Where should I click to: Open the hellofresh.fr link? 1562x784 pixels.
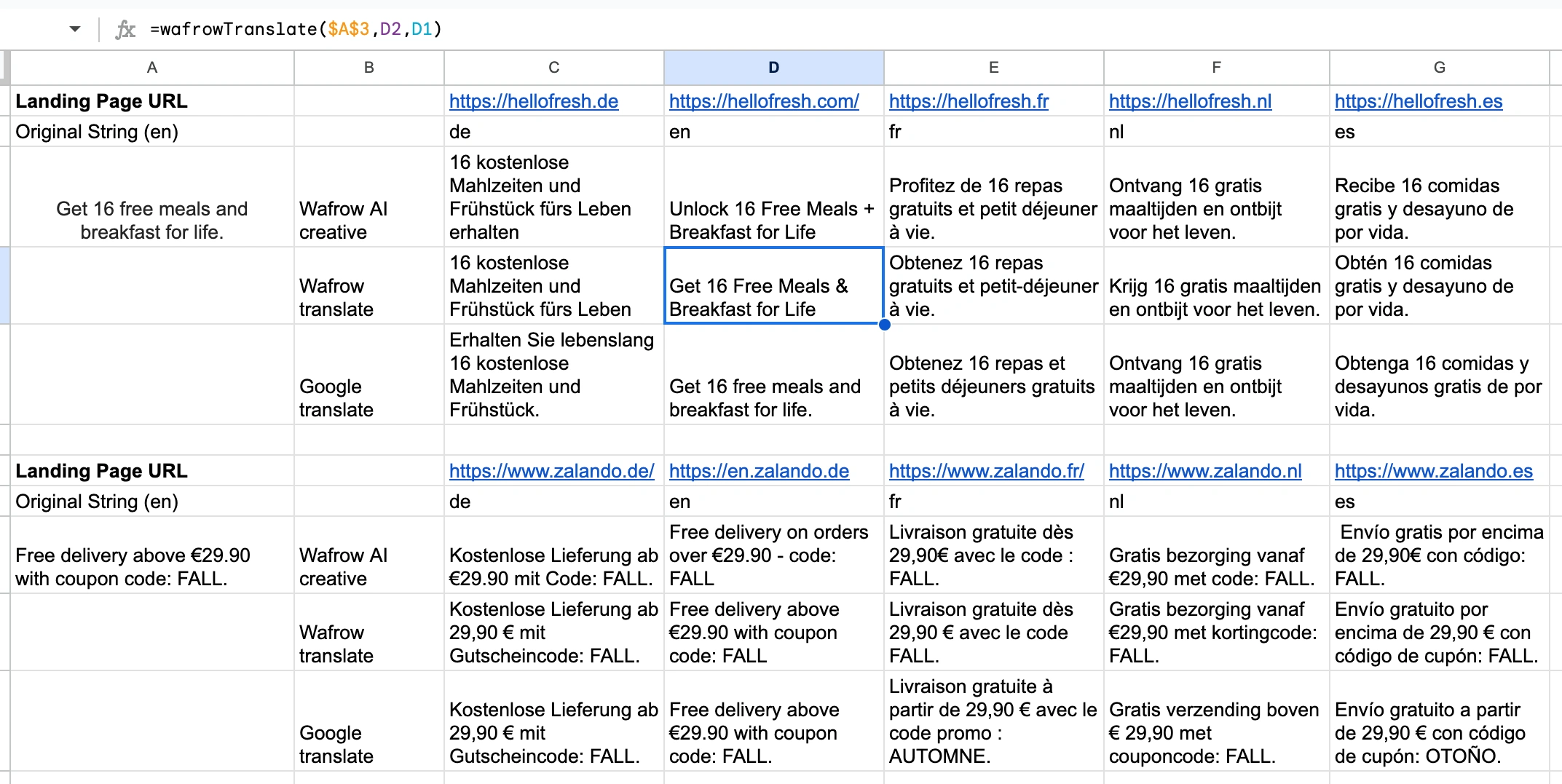pyautogui.click(x=969, y=101)
